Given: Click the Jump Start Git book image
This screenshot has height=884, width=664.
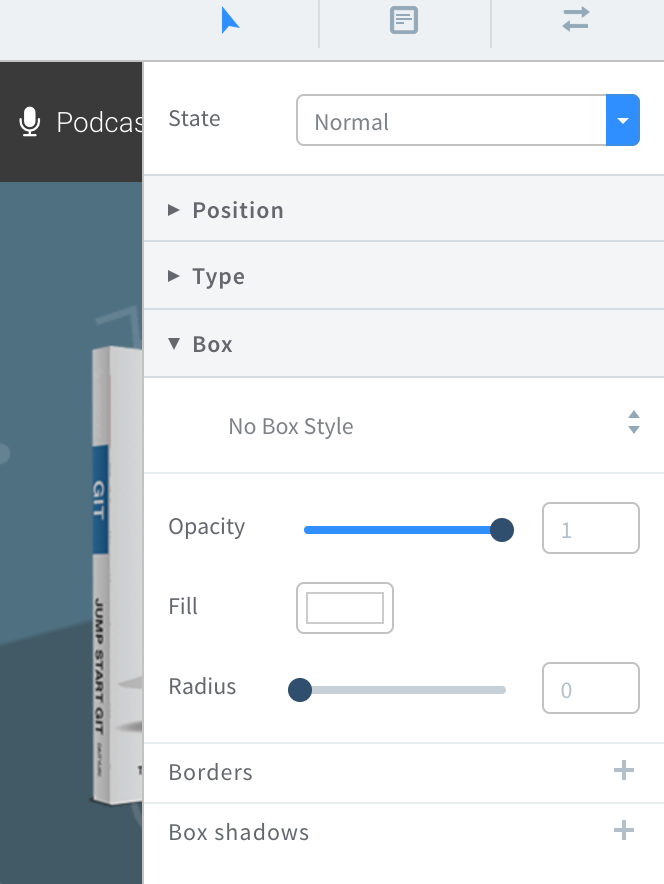Looking at the screenshot, I should point(117,574).
